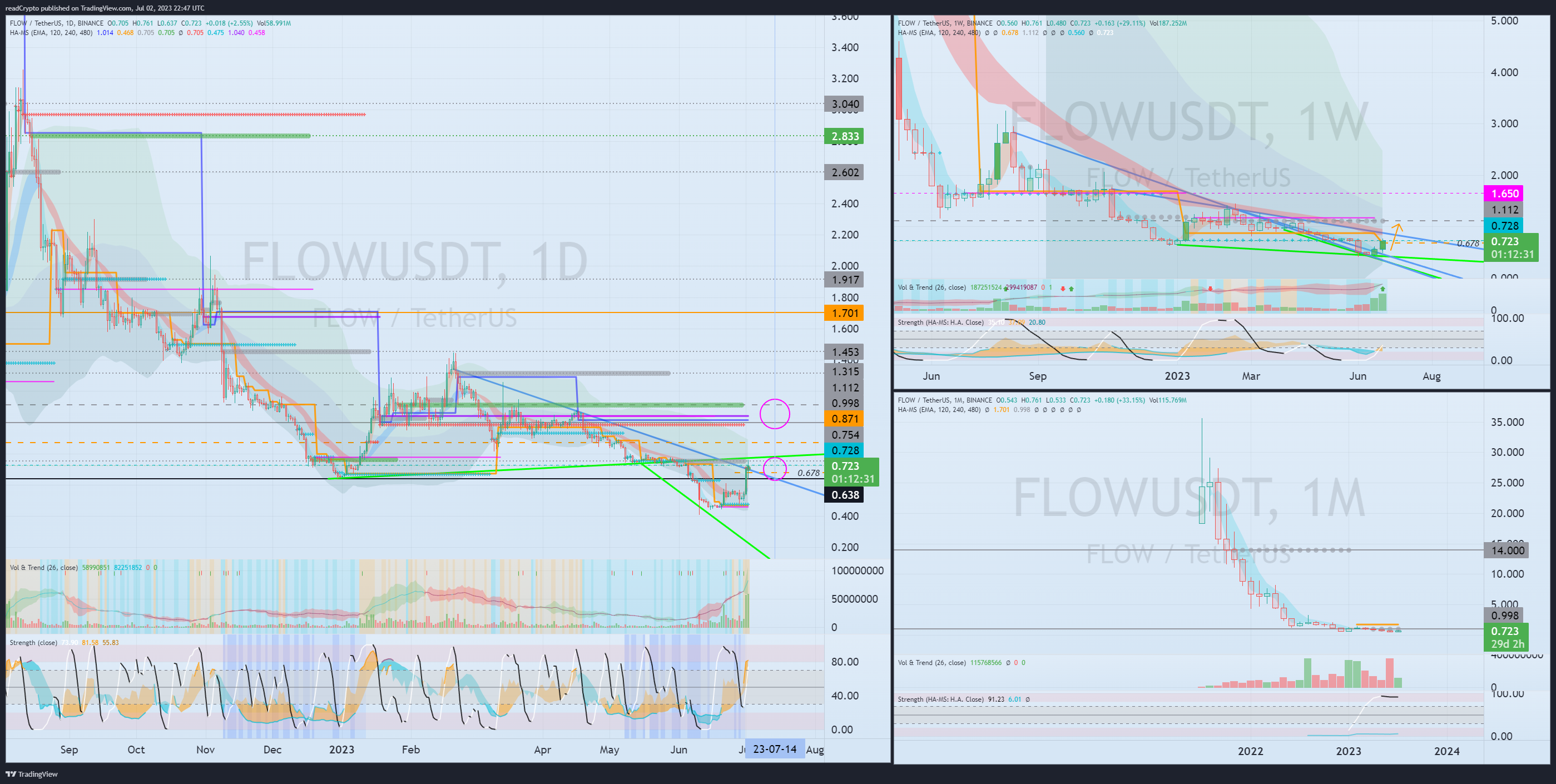Click the 2024 label on monthly time axis
Image resolution: width=1556 pixels, height=784 pixels.
pos(1446,751)
